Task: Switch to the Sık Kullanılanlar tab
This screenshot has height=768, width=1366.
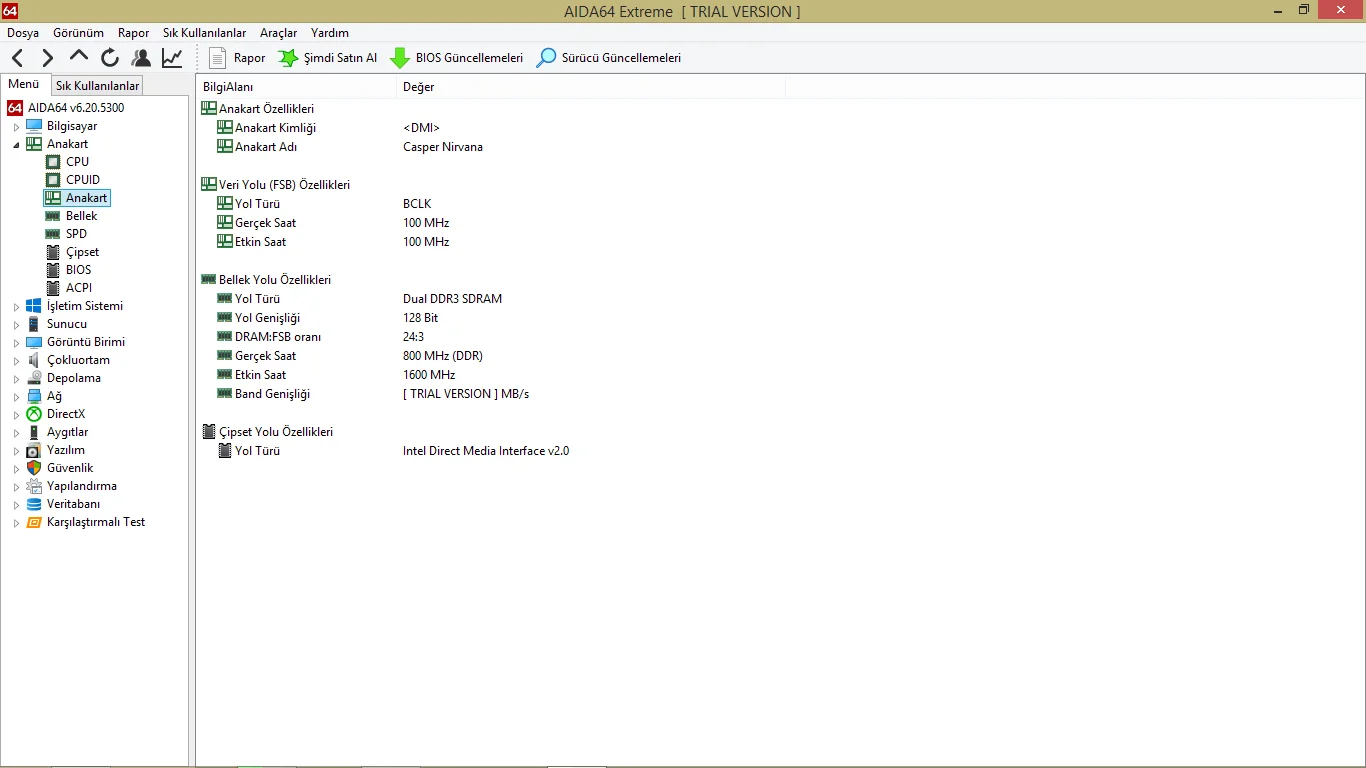Action: (97, 86)
